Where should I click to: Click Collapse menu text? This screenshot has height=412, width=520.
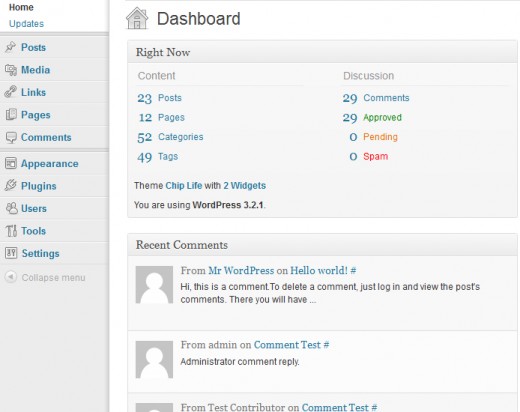click(x=53, y=278)
